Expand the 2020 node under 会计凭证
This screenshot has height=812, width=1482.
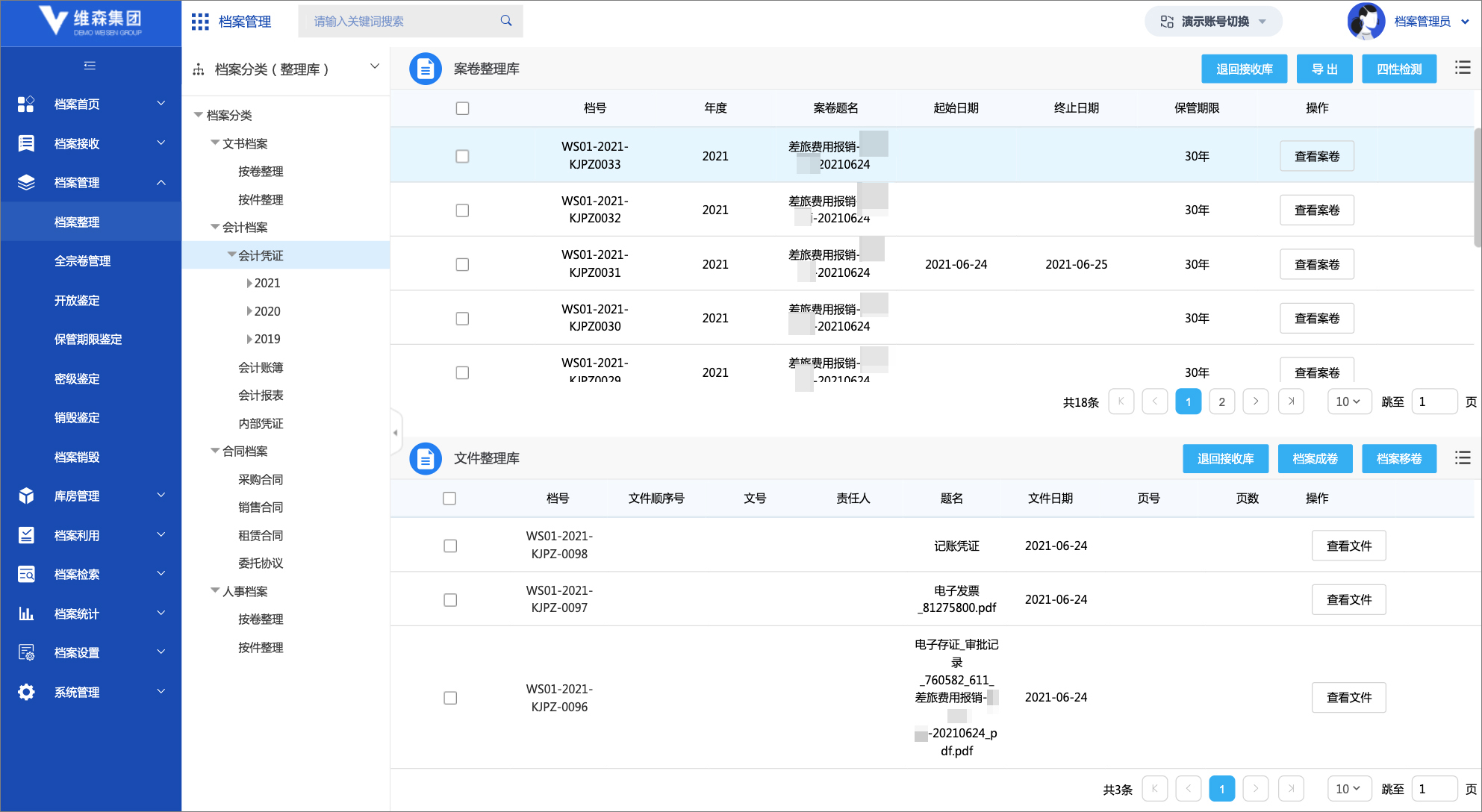pos(249,311)
